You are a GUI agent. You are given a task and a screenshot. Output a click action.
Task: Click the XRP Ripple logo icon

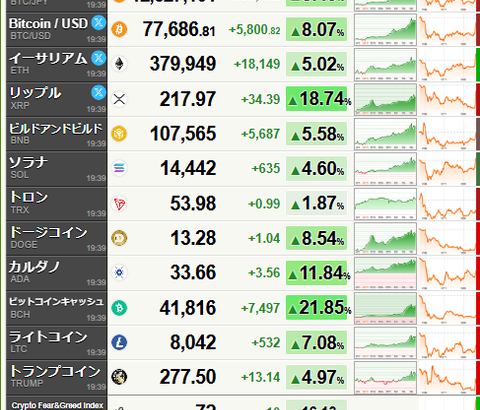(119, 99)
